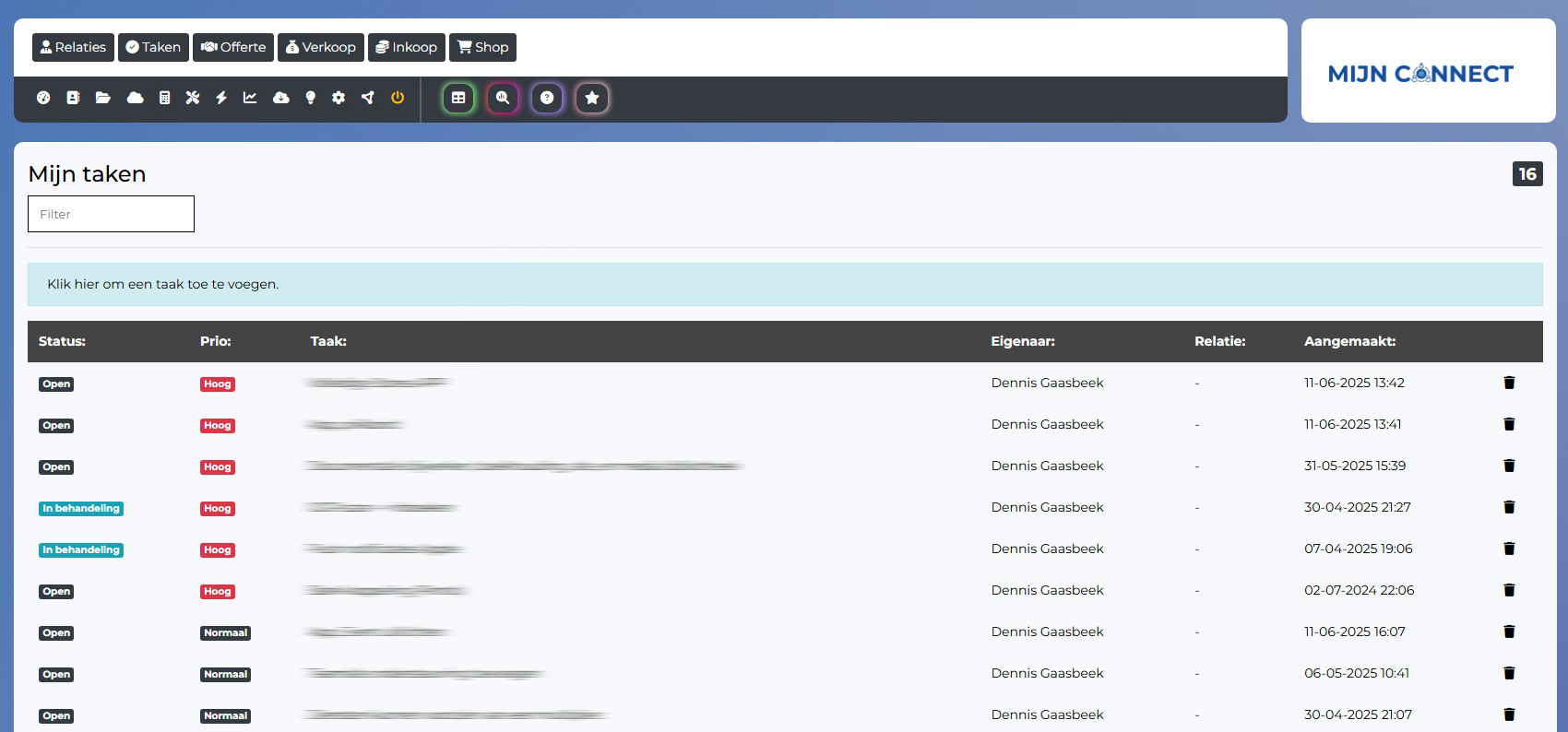1568x732 pixels.
Task: Click the cloud download icon
Action: (281, 98)
